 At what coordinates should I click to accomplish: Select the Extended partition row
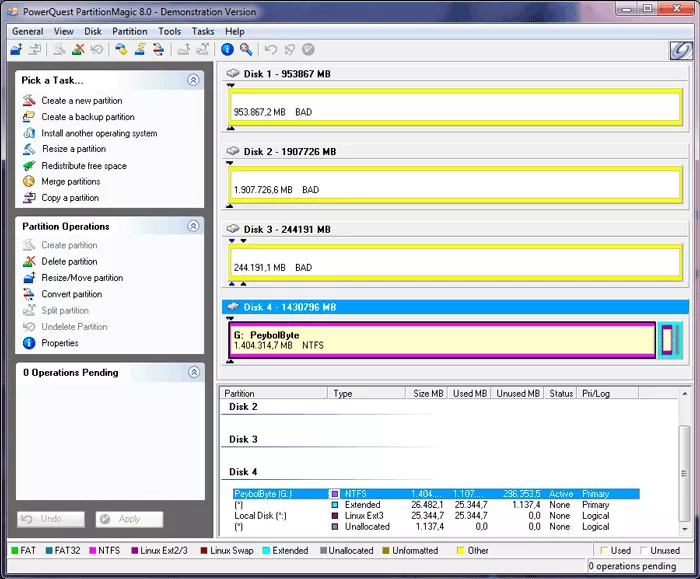[436, 505]
